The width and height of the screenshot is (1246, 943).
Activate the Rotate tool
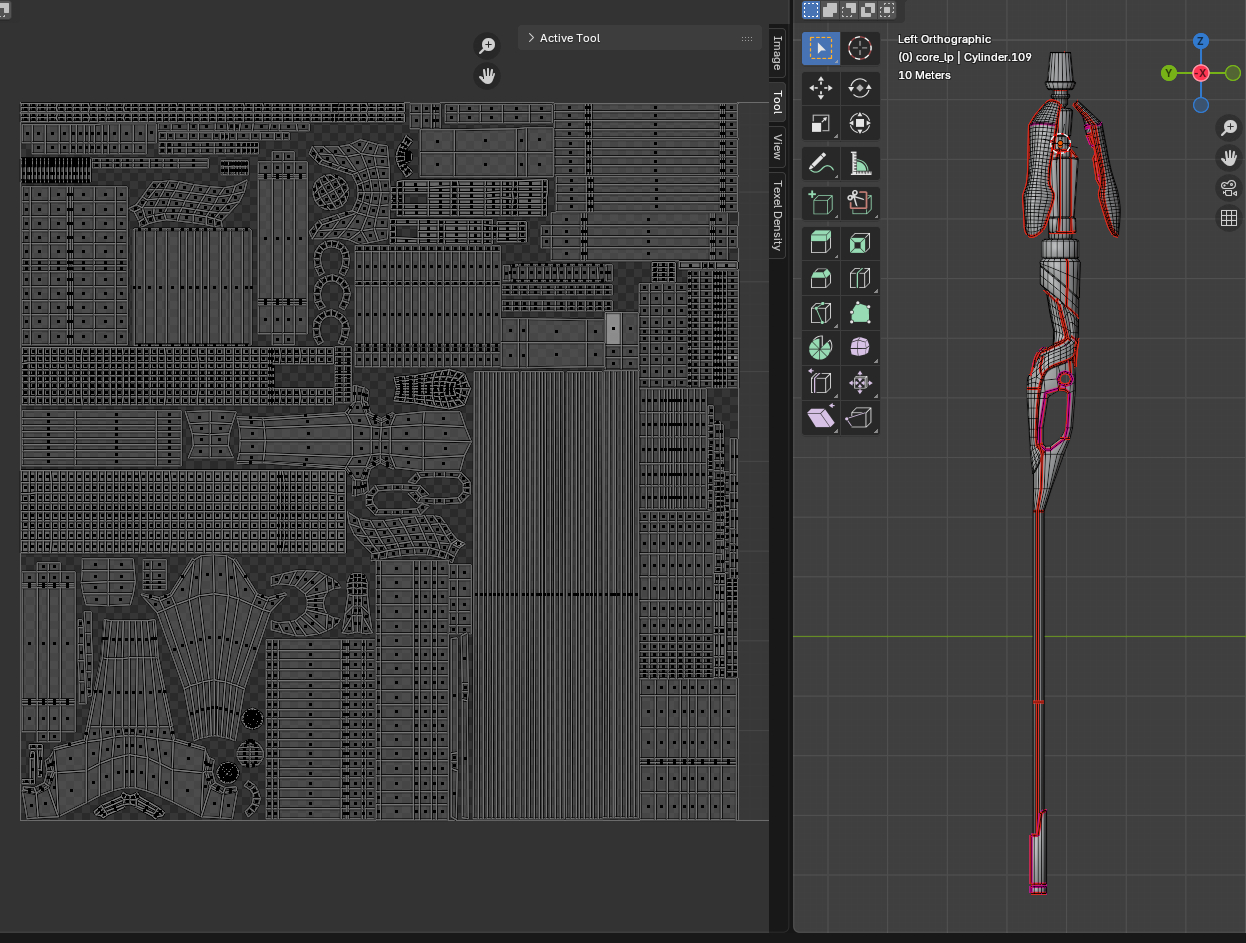click(859, 89)
